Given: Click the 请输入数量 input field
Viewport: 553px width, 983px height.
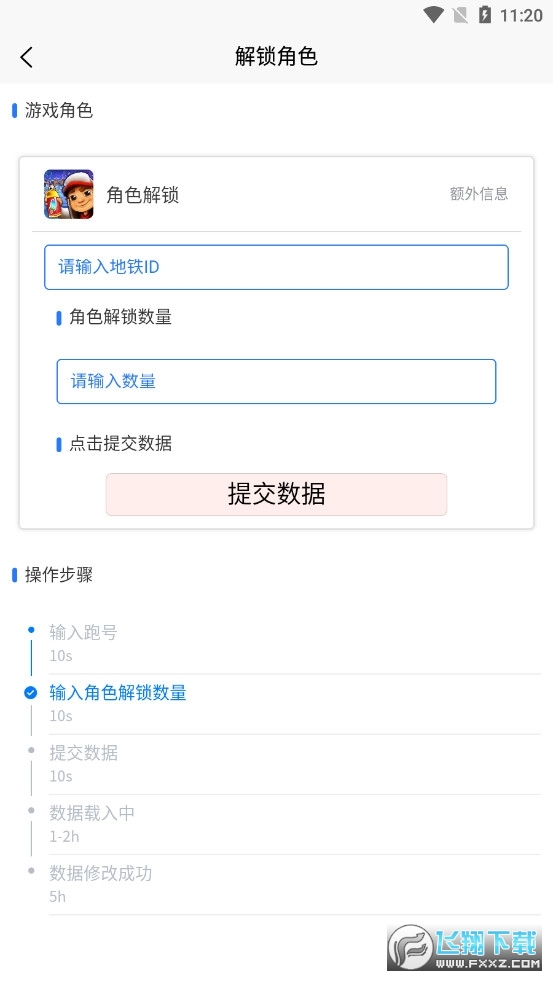Looking at the screenshot, I should click(x=276, y=381).
